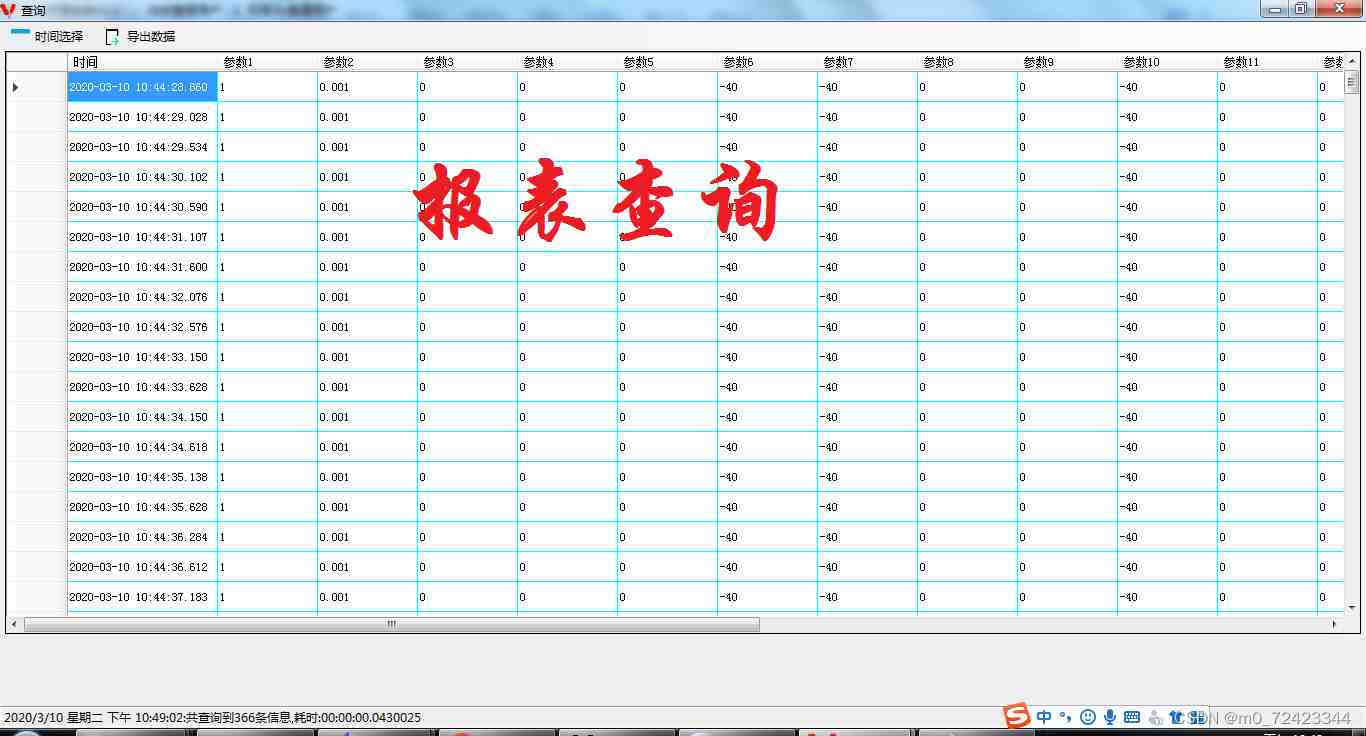Click the vertical scrollbar down arrow
The height and width of the screenshot is (736, 1366).
[x=1352, y=607]
